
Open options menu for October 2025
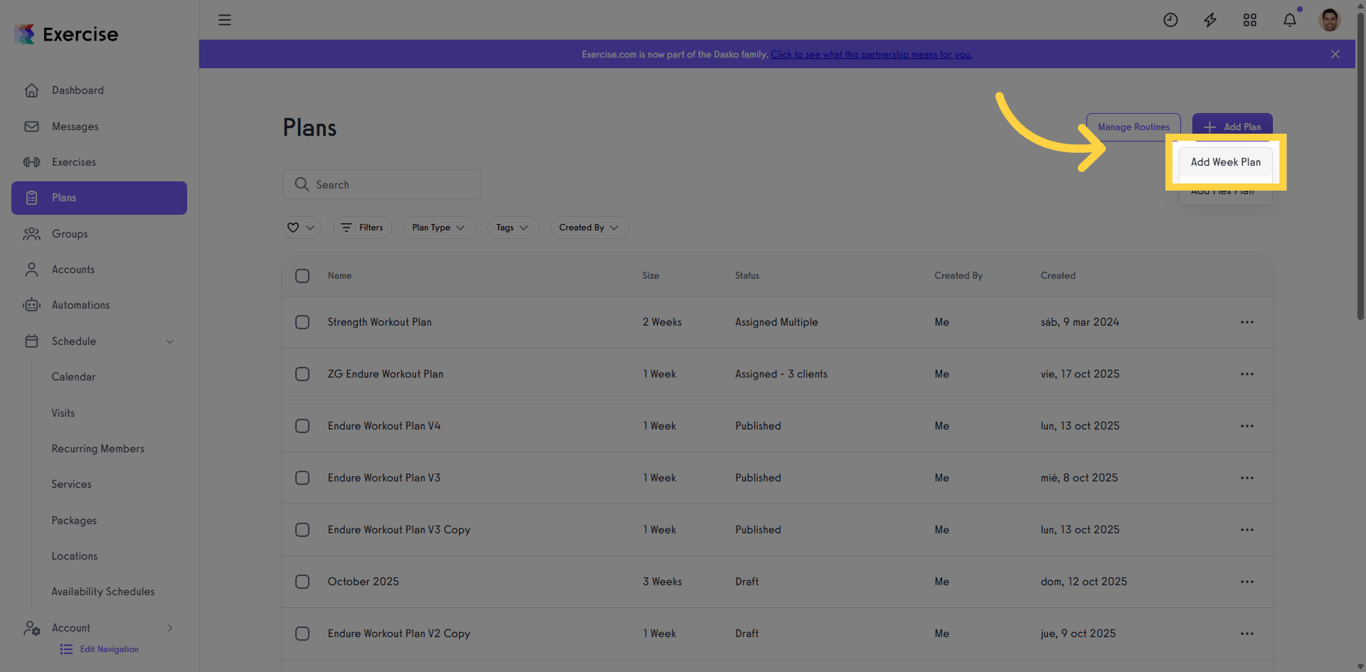1247,582
